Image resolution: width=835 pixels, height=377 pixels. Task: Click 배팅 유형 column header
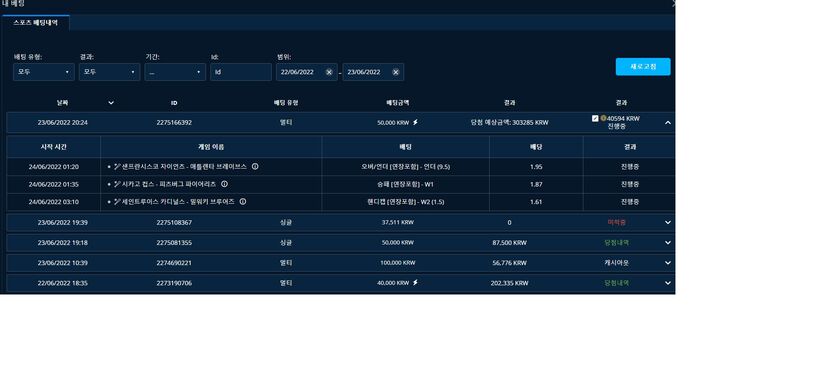[x=286, y=103]
